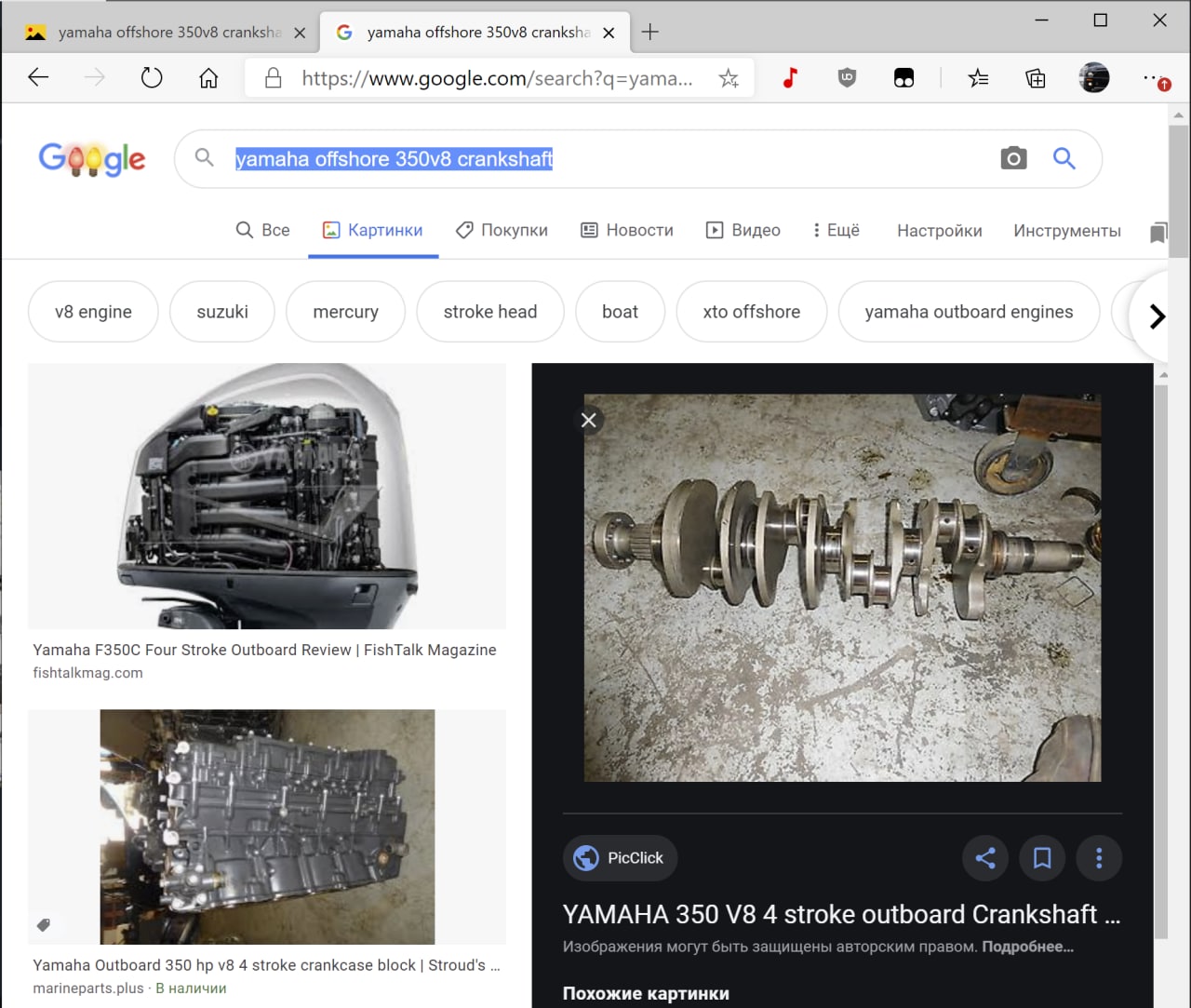
Task: Close the first yamaha offshore tab
Action: (x=300, y=33)
